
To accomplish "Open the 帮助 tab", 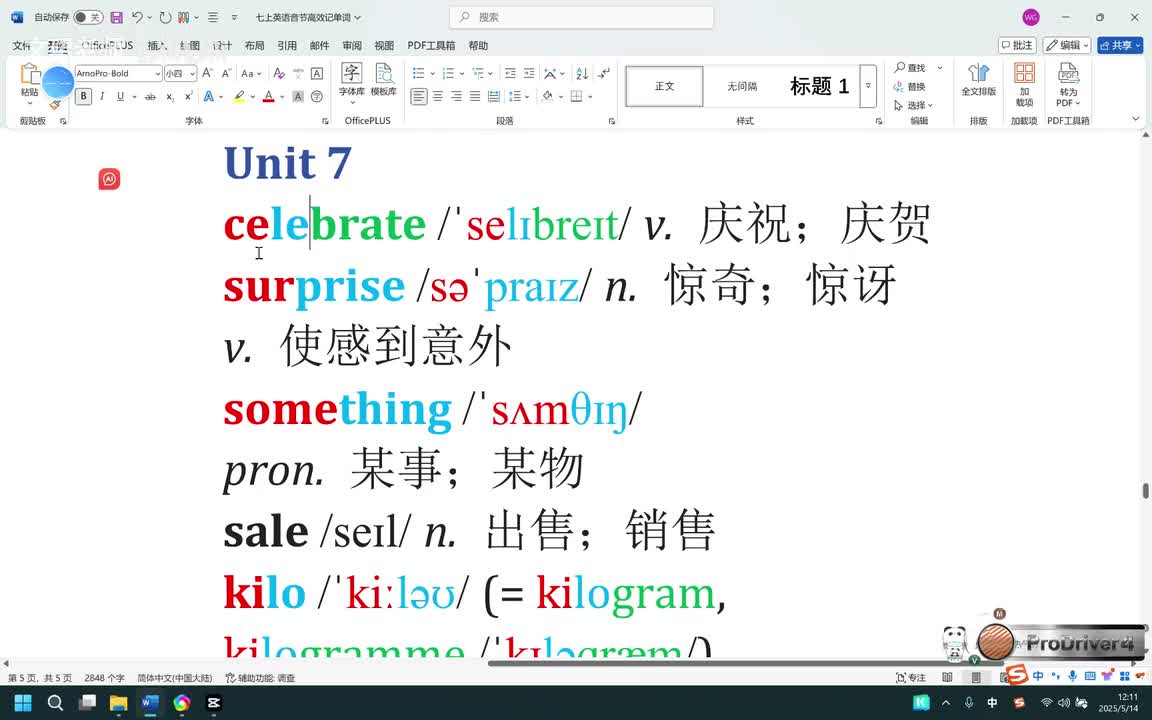I will [478, 46].
